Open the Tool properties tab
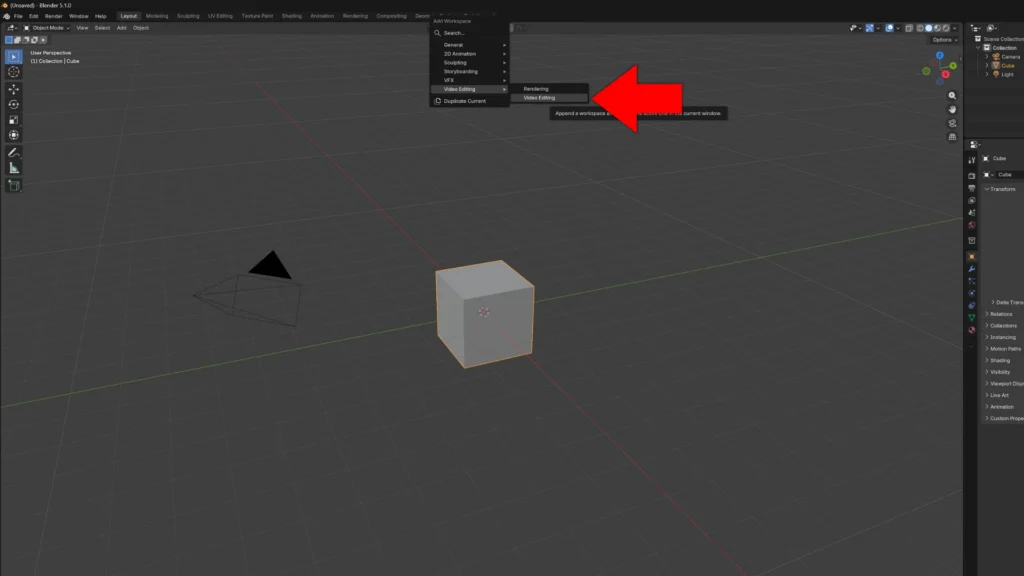 coord(972,160)
